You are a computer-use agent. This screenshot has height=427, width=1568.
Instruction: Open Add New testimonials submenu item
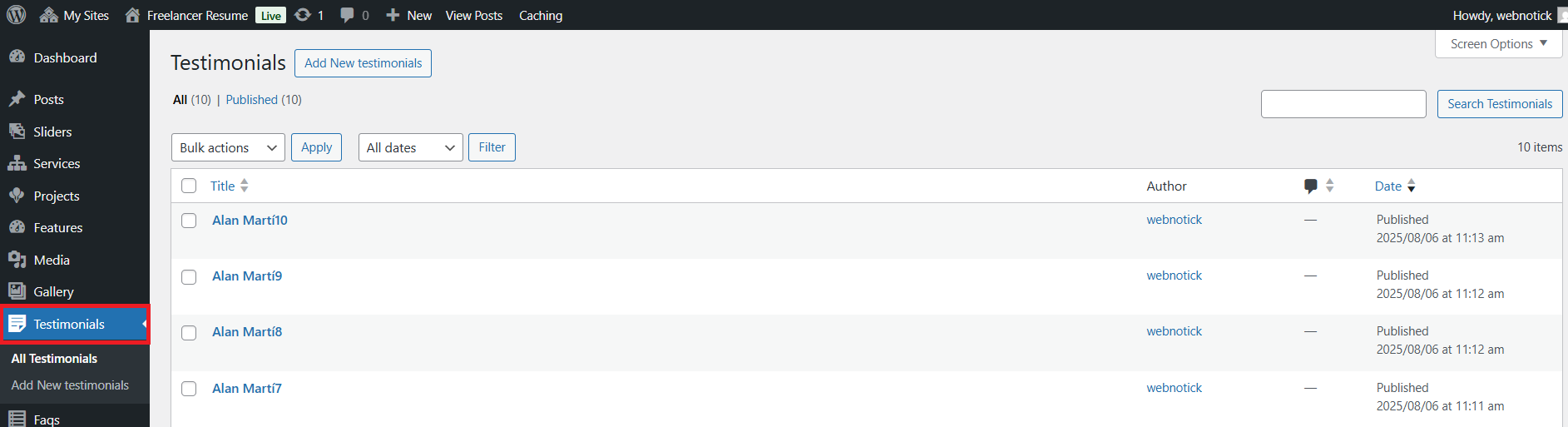70,385
